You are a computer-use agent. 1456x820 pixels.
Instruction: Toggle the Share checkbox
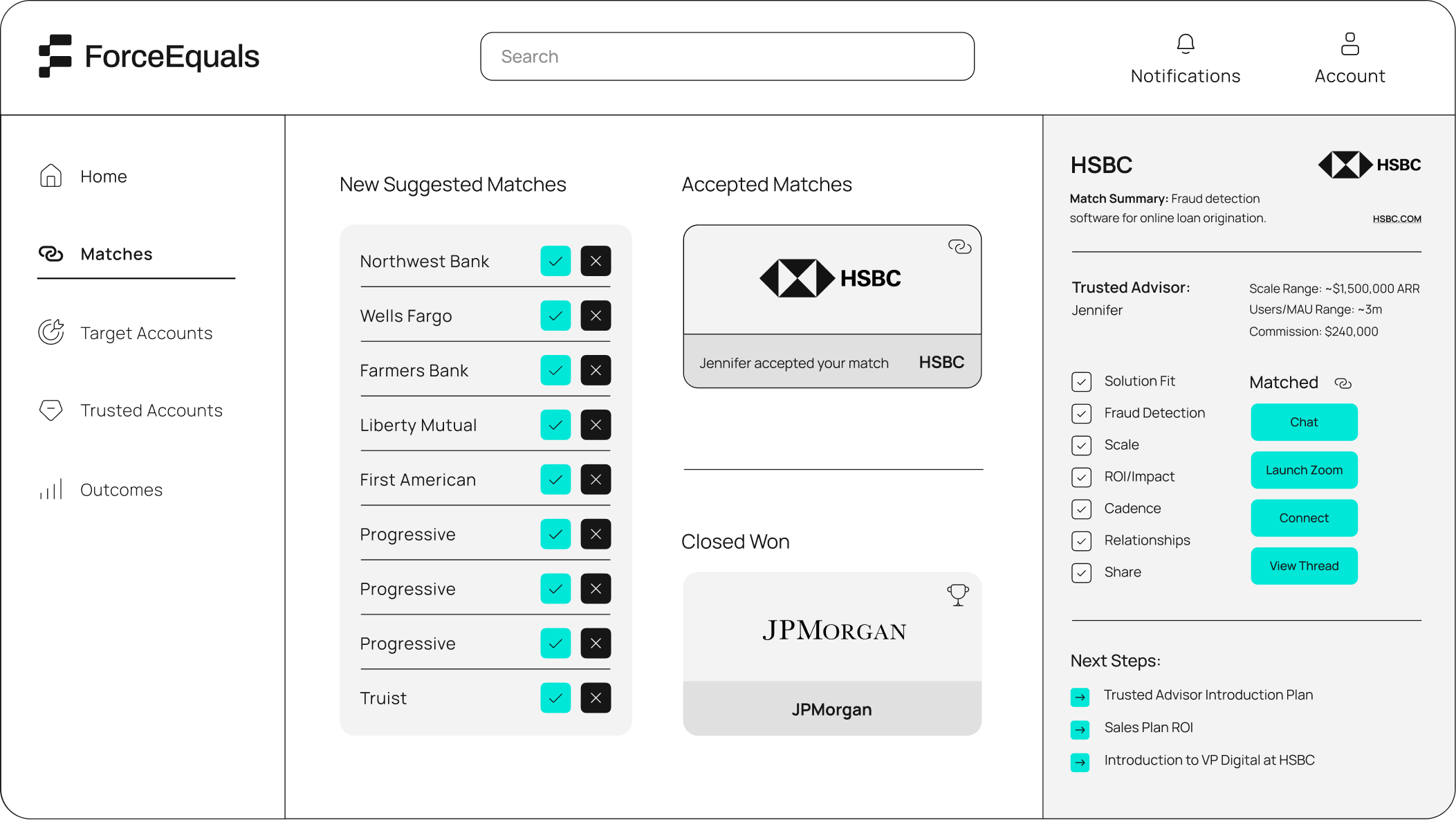click(1081, 572)
